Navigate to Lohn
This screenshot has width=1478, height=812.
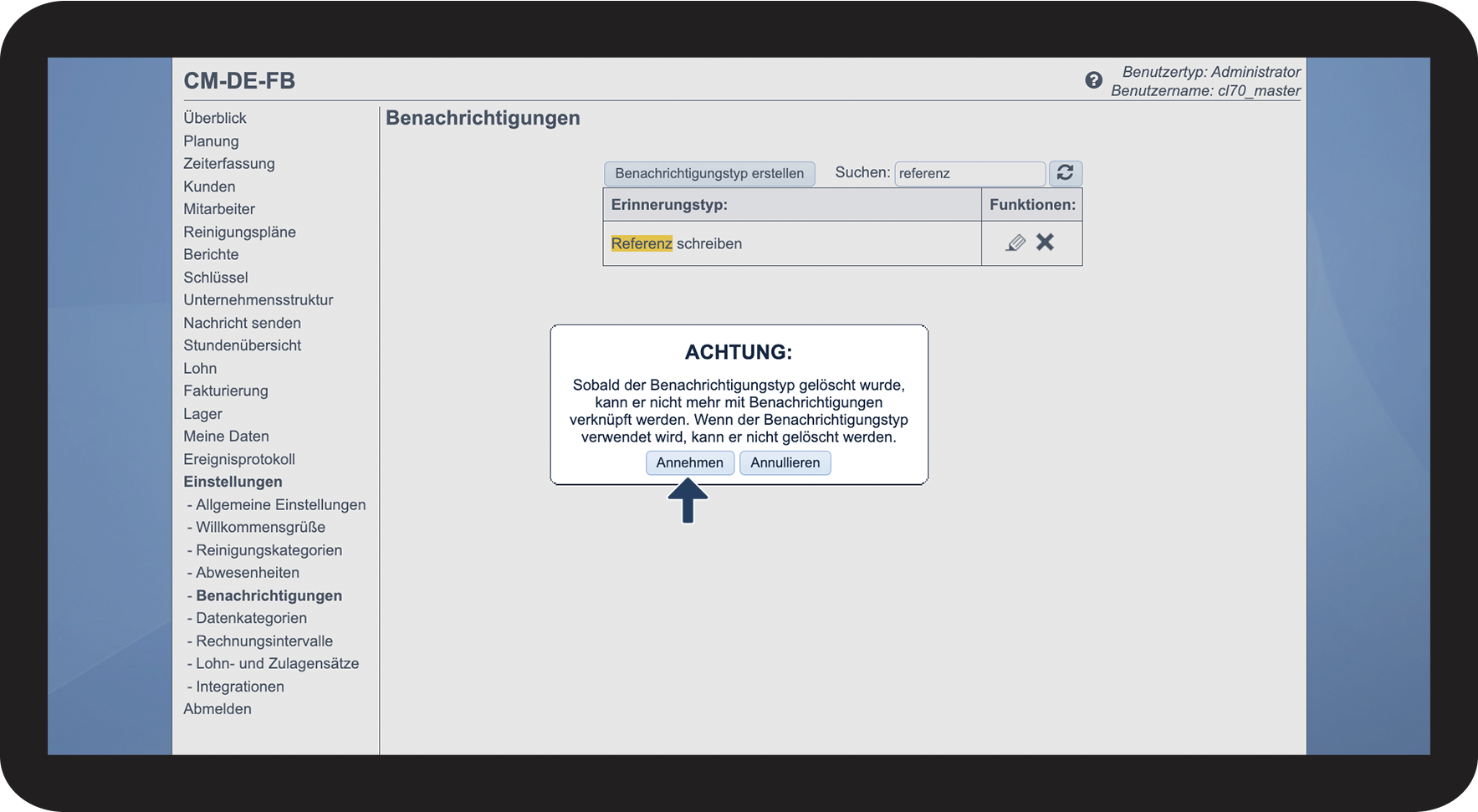(200, 368)
